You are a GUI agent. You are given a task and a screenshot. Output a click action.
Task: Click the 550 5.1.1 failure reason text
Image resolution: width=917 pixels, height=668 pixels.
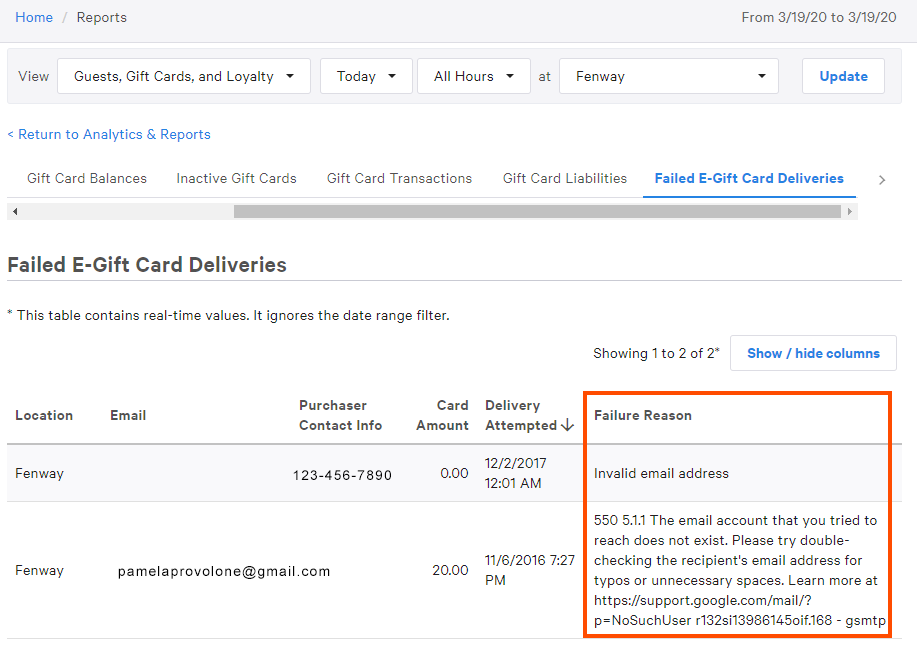point(740,570)
